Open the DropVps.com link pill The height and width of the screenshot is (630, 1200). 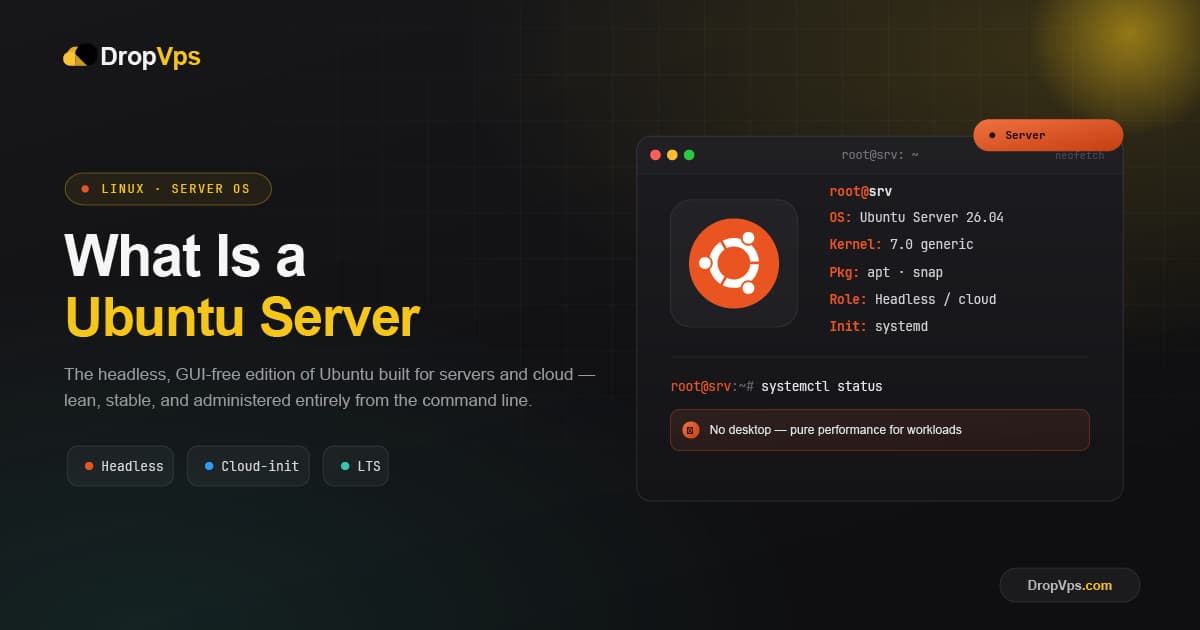pos(1070,585)
